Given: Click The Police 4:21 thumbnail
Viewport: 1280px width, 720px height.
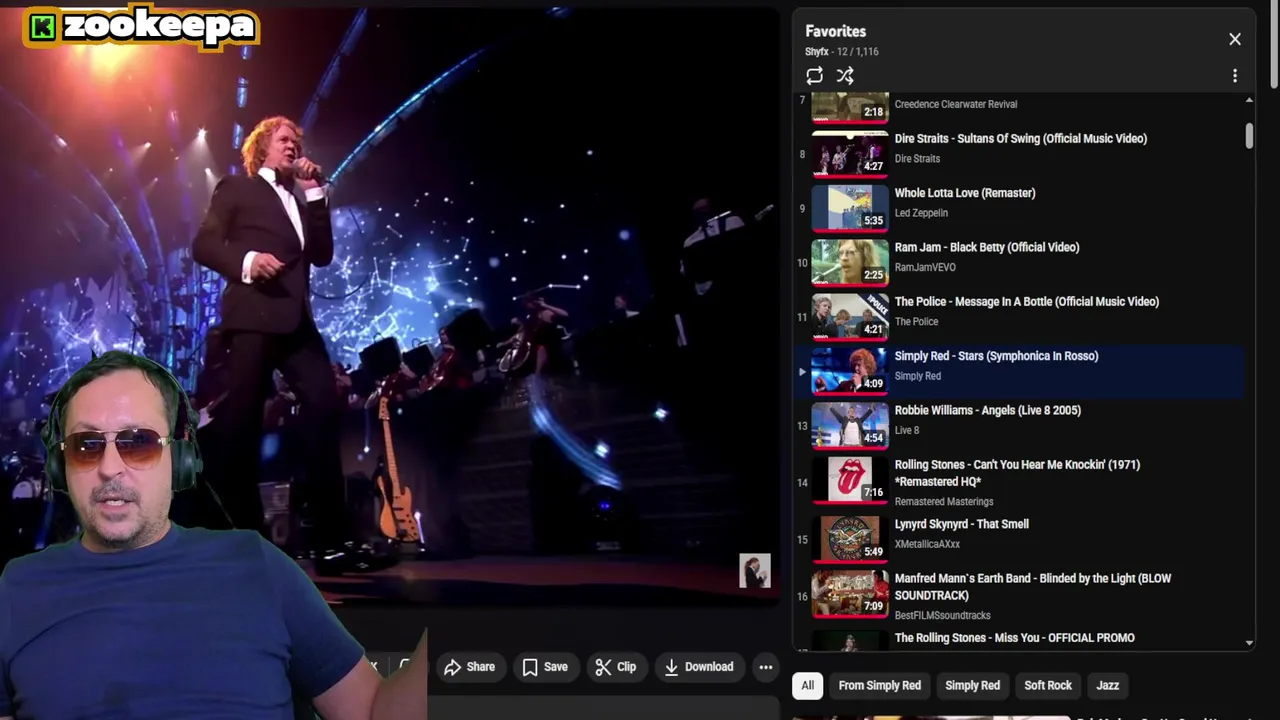Looking at the screenshot, I should click(x=850, y=315).
